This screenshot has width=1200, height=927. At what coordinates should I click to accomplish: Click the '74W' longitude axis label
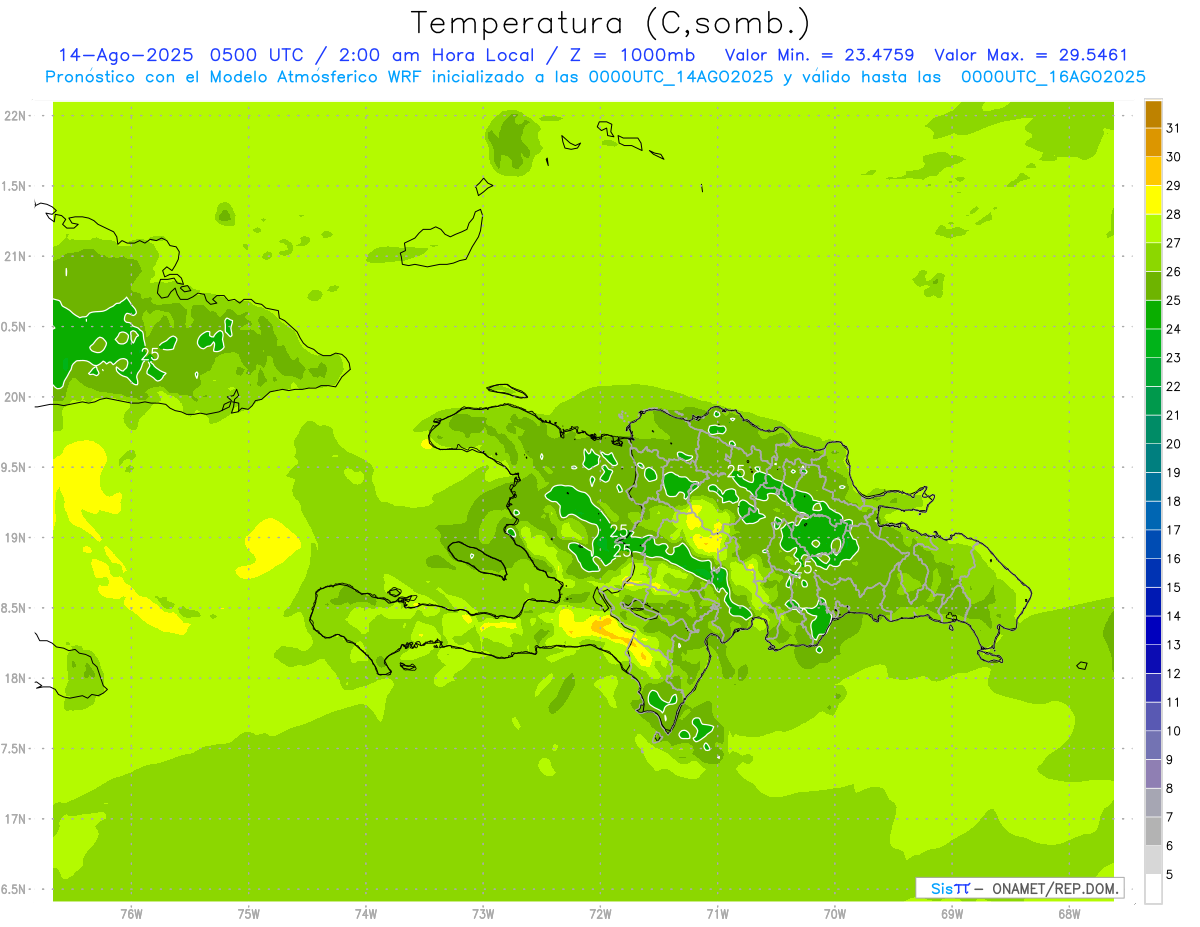366,913
